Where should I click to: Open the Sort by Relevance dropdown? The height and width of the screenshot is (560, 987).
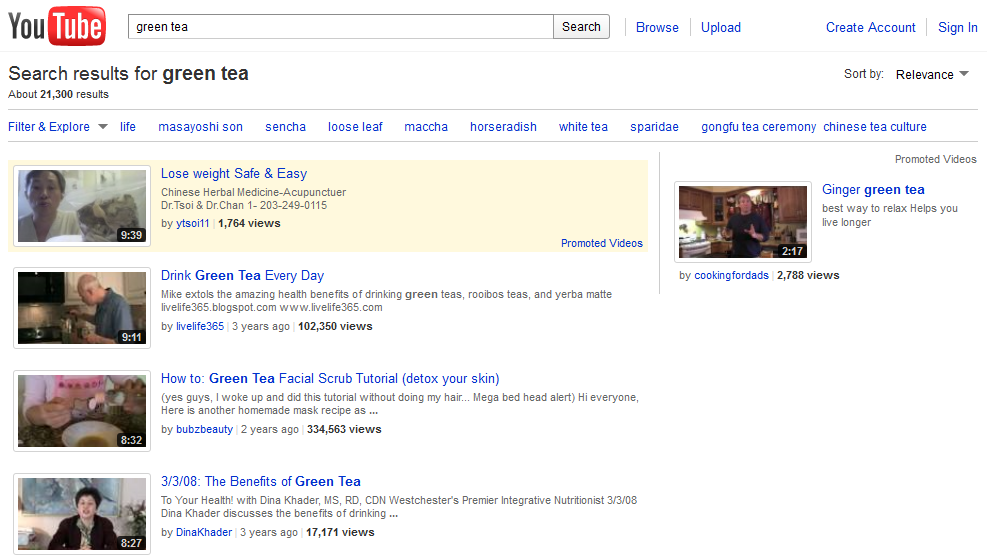[x=932, y=74]
